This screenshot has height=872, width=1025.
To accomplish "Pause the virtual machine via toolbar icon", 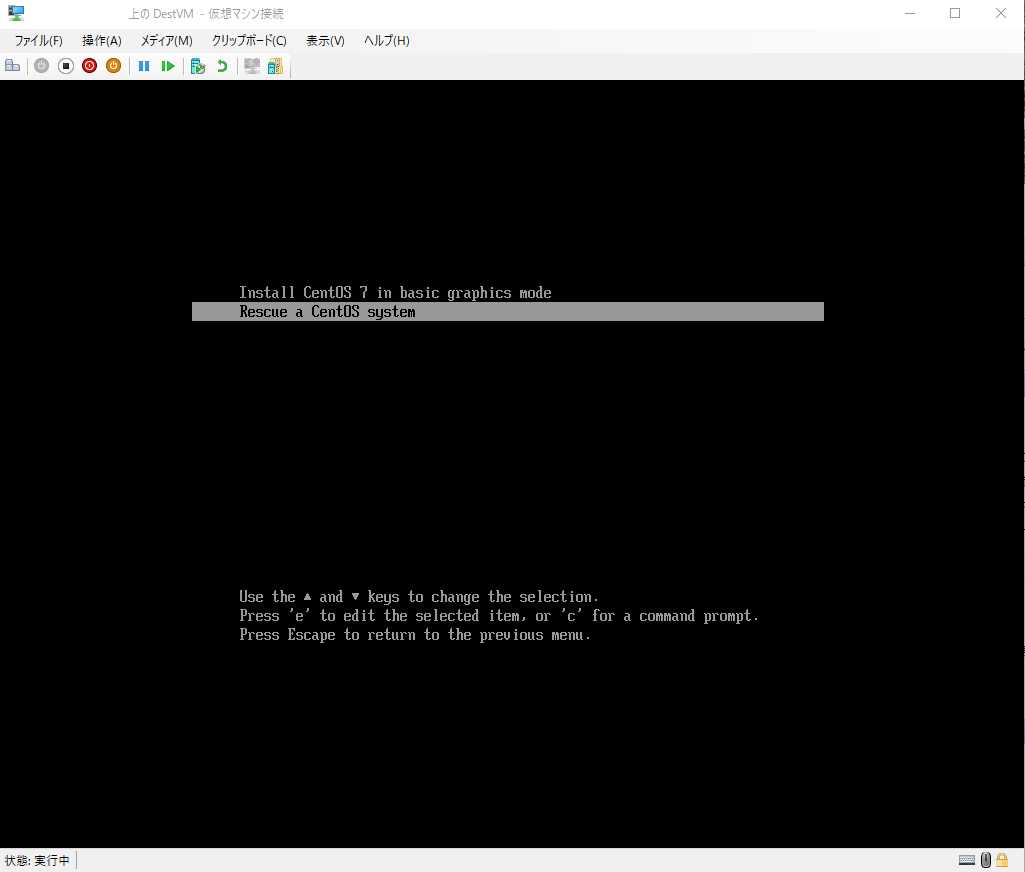I will point(144,65).
